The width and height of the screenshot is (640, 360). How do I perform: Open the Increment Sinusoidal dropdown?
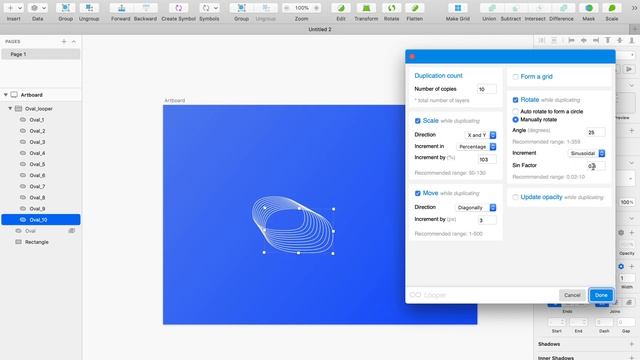587,153
